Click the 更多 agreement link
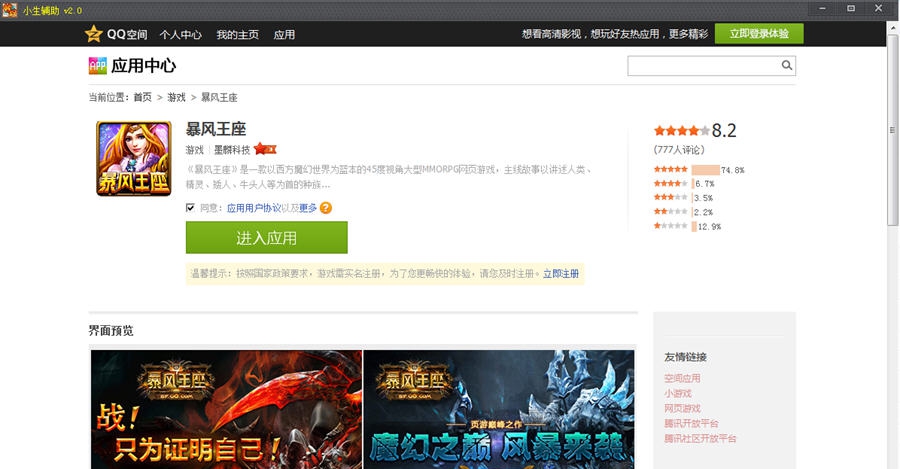 pos(308,208)
